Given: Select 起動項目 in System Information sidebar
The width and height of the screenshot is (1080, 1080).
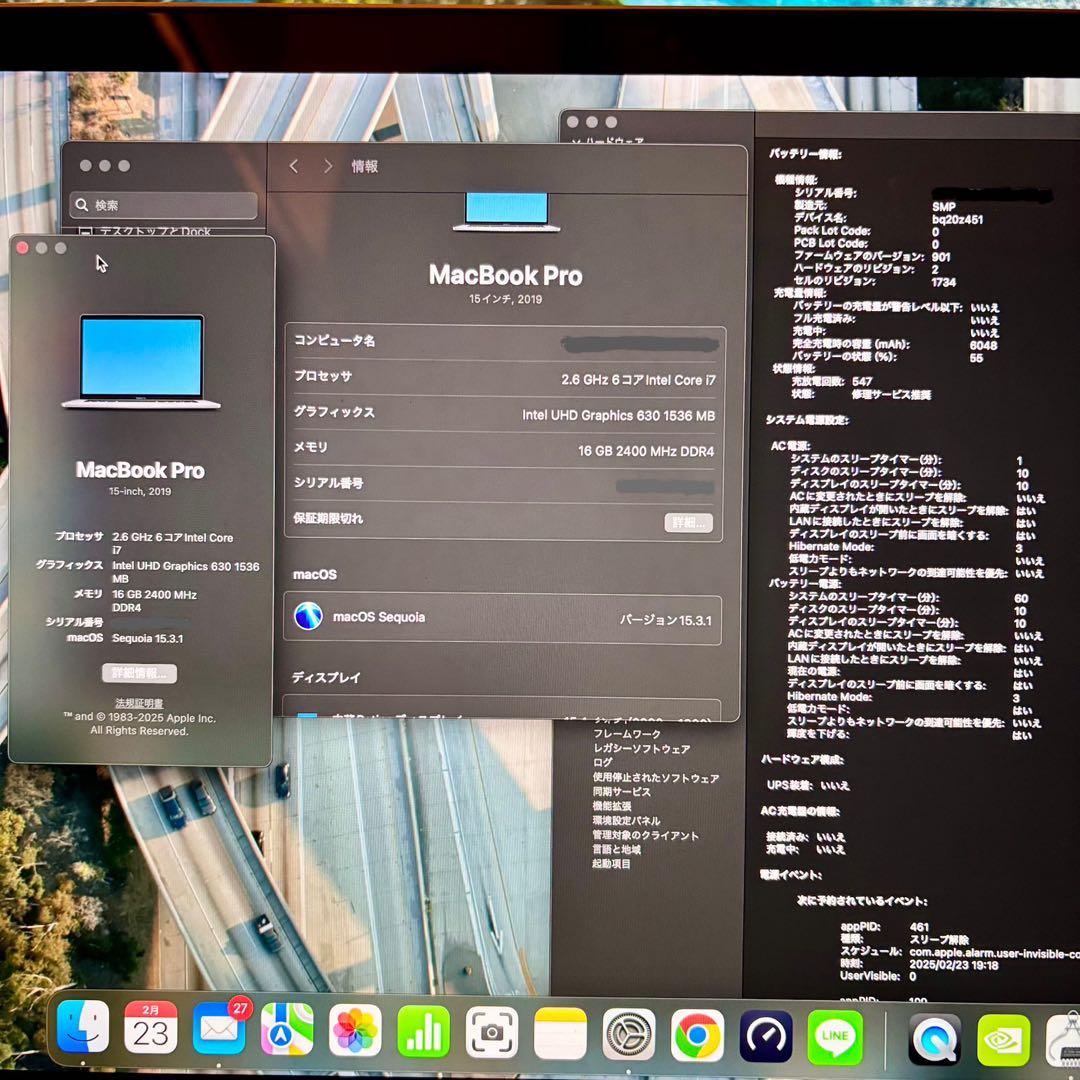Looking at the screenshot, I should point(612,864).
